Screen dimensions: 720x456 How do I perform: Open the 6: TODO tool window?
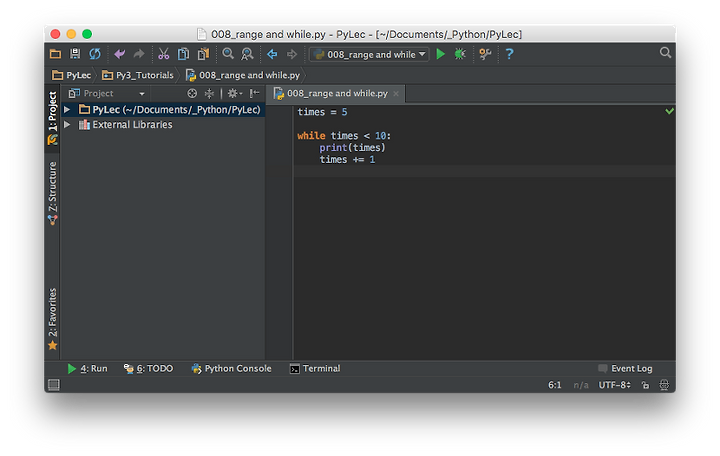pos(148,369)
